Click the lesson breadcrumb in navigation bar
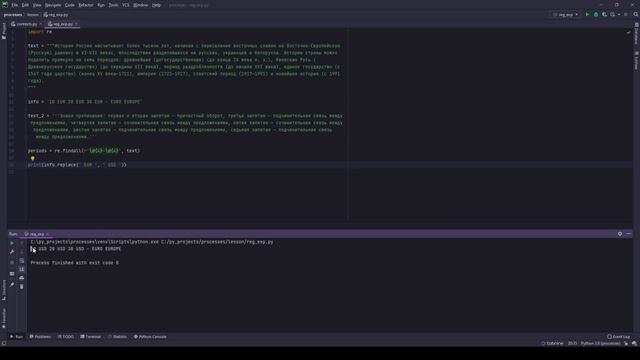The image size is (640, 360). click(33, 15)
